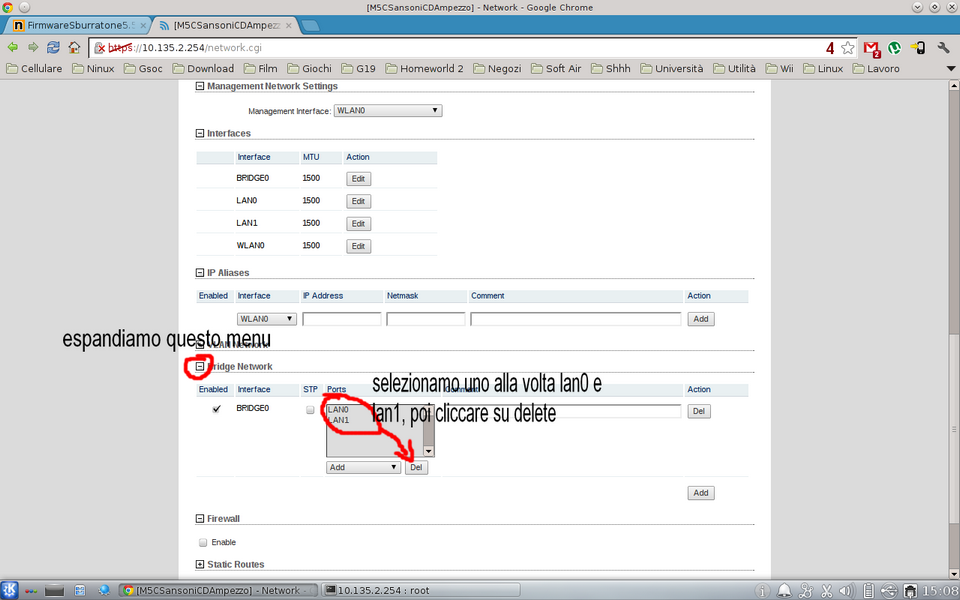Bookmark this page with the star icon
The image size is (960, 600).
click(848, 47)
